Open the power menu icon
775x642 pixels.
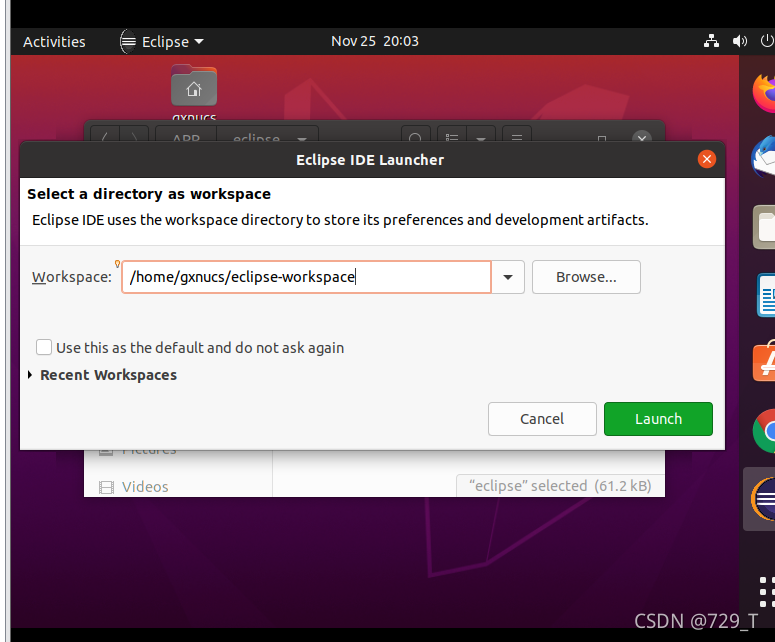[x=767, y=41]
